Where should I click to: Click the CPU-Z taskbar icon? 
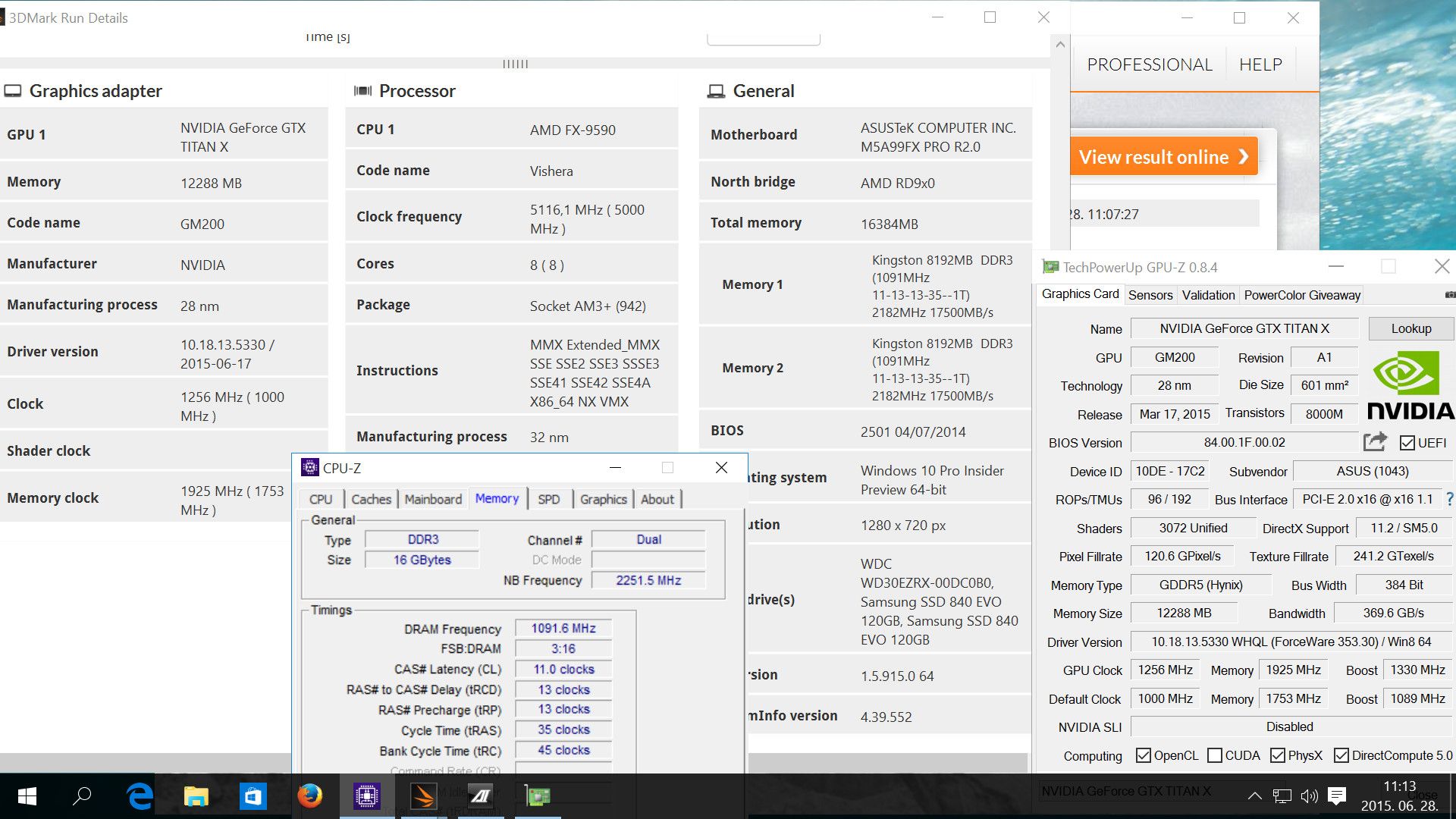point(366,796)
